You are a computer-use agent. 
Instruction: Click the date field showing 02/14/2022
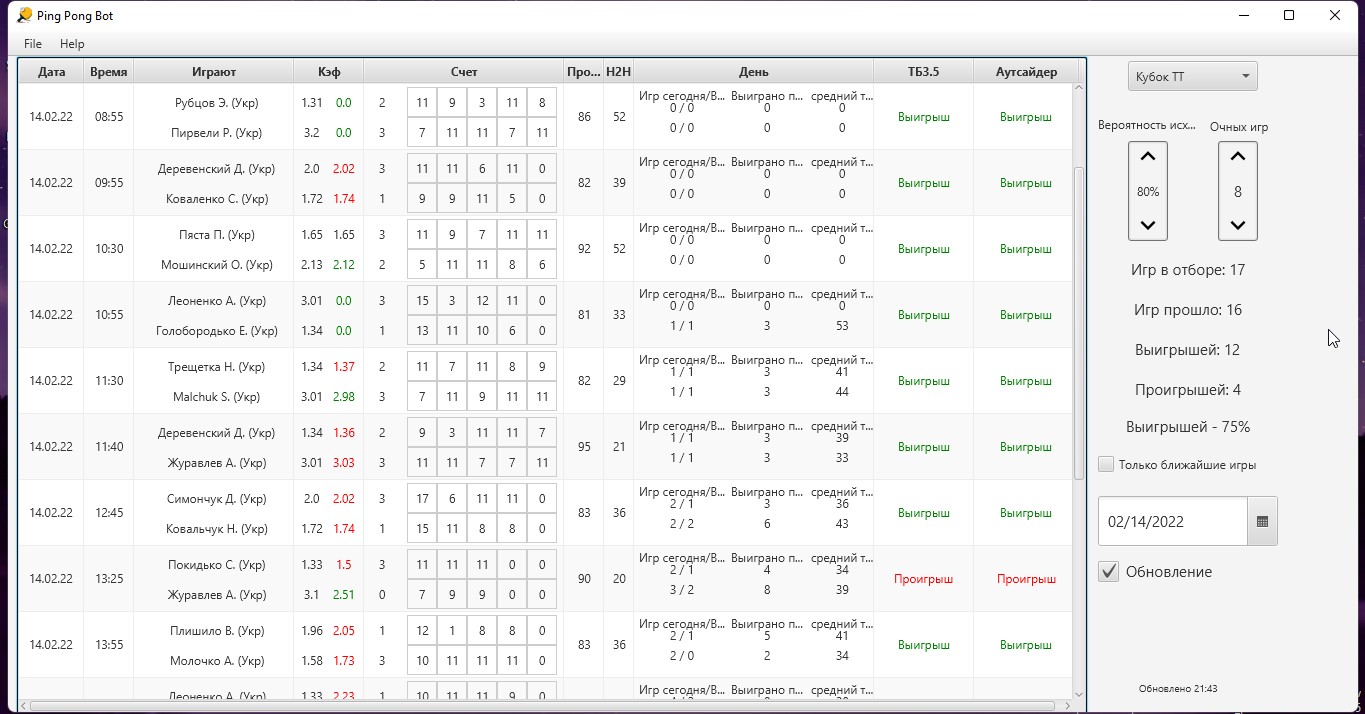point(1172,521)
